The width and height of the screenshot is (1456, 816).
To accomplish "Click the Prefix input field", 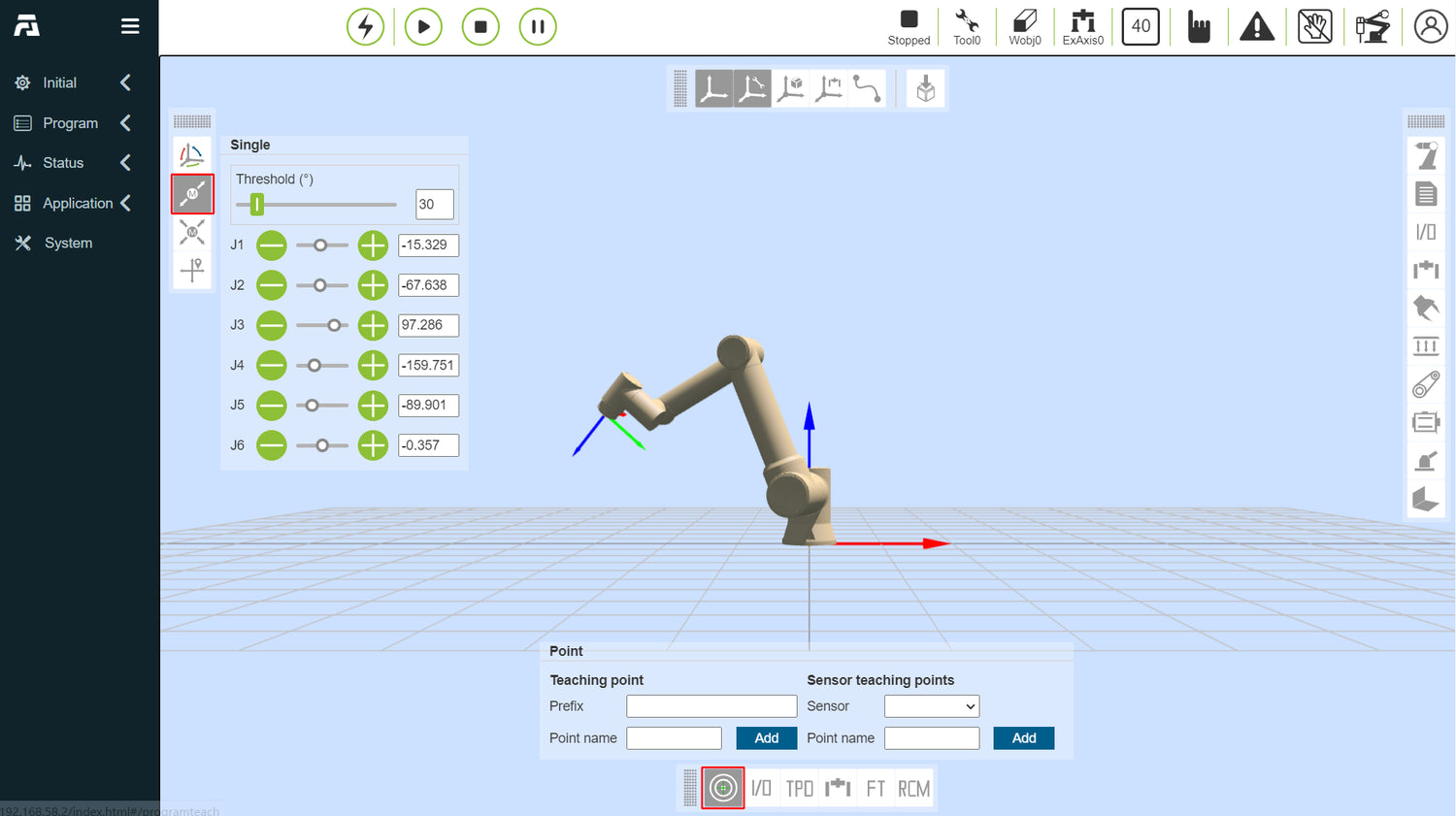I will (x=711, y=705).
